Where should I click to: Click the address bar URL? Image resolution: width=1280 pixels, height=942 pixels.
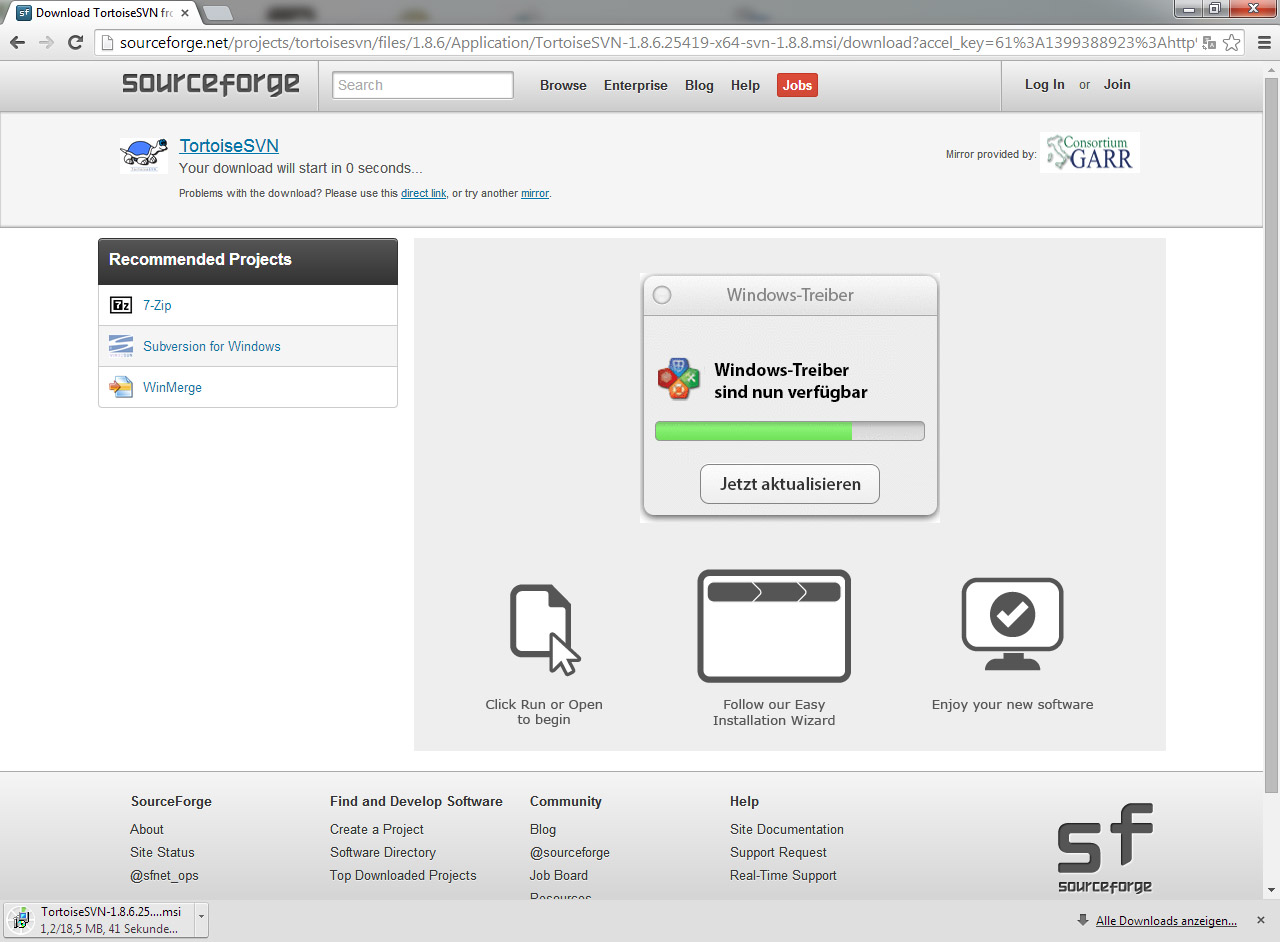coord(658,43)
